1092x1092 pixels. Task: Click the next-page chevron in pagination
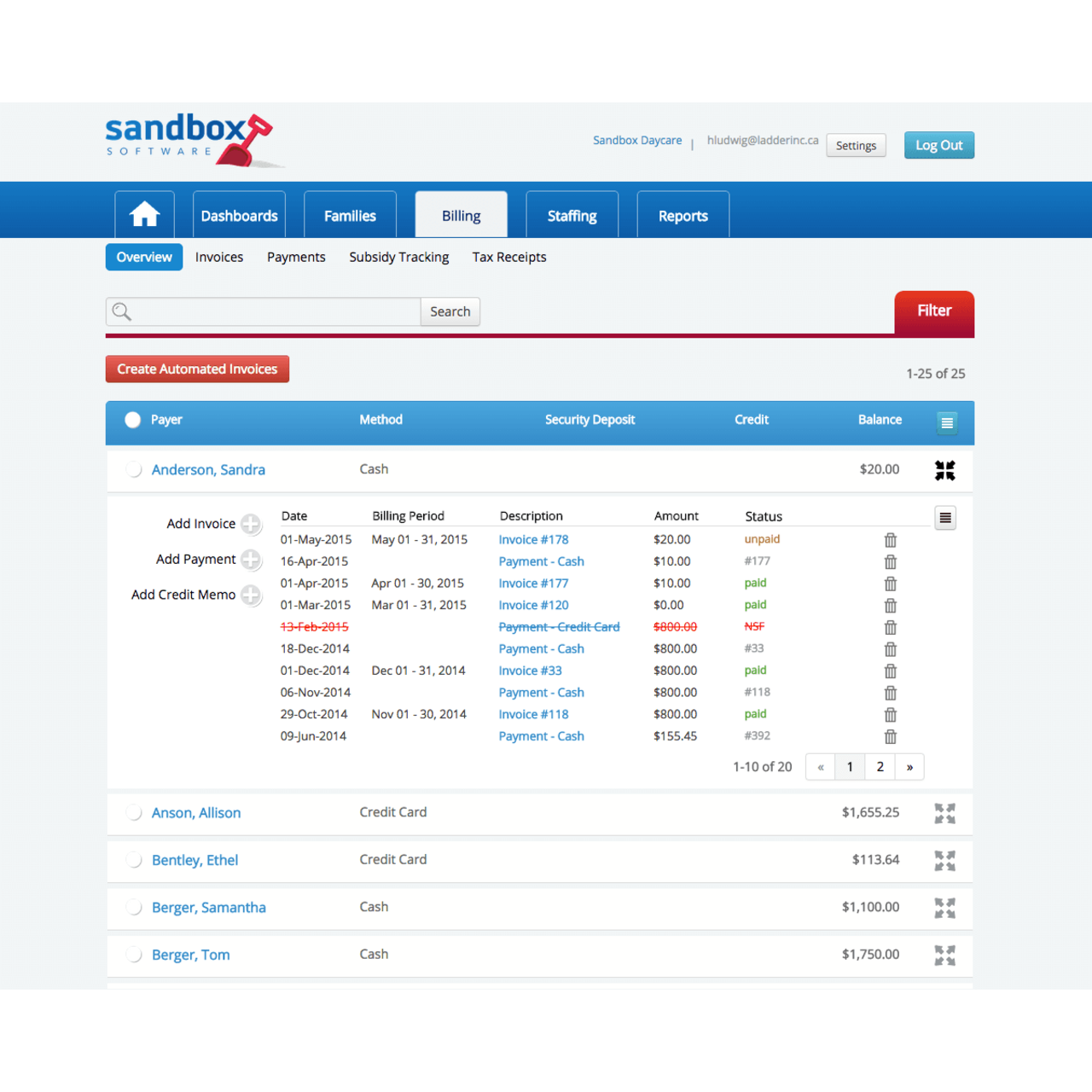(x=909, y=766)
